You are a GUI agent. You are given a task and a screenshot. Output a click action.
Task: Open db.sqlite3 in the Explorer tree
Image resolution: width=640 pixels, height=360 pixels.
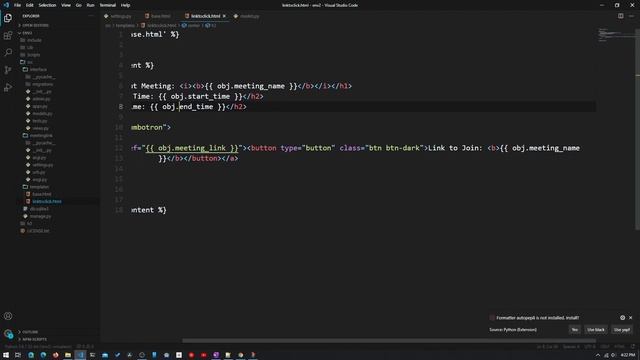point(39,209)
